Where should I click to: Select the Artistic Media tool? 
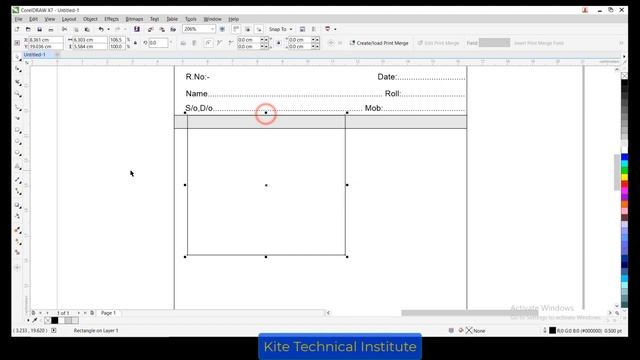[x=18, y=118]
